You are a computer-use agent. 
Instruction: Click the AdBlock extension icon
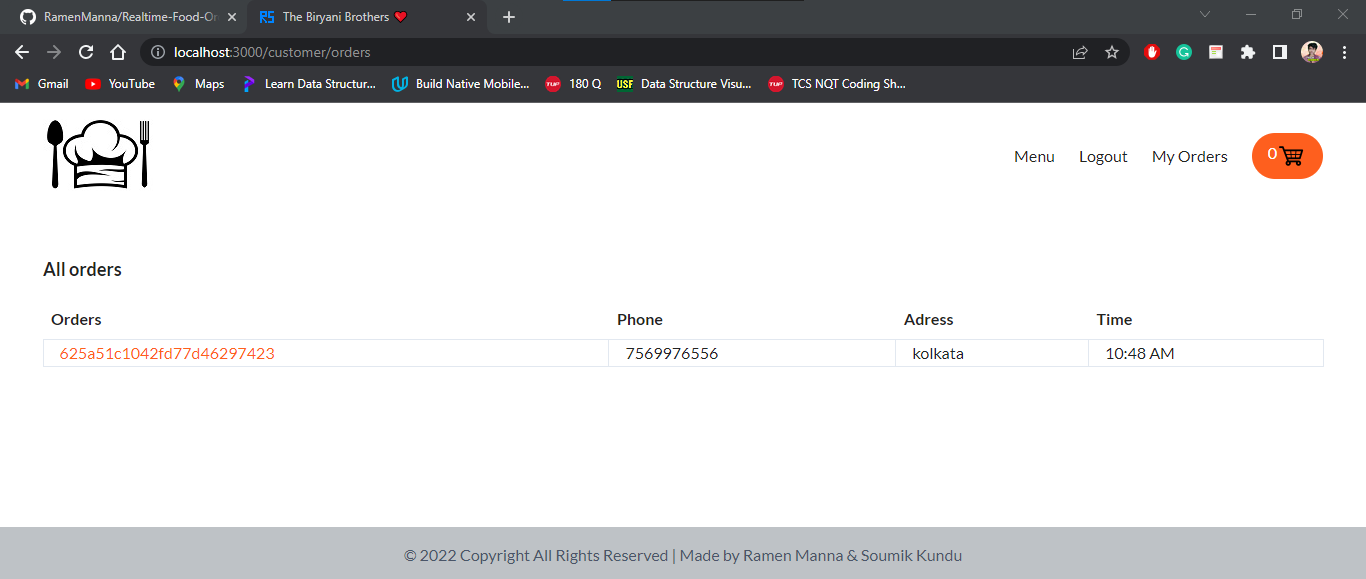point(1151,51)
